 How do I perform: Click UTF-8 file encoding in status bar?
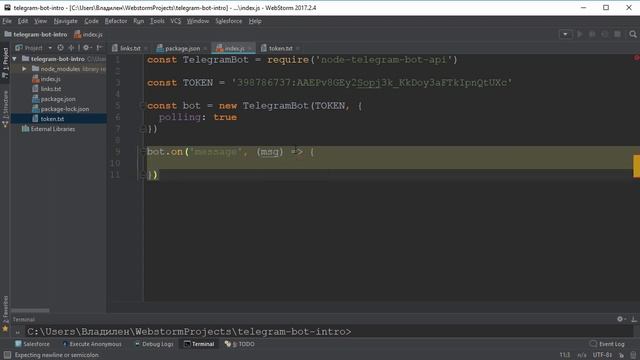(x=602, y=355)
